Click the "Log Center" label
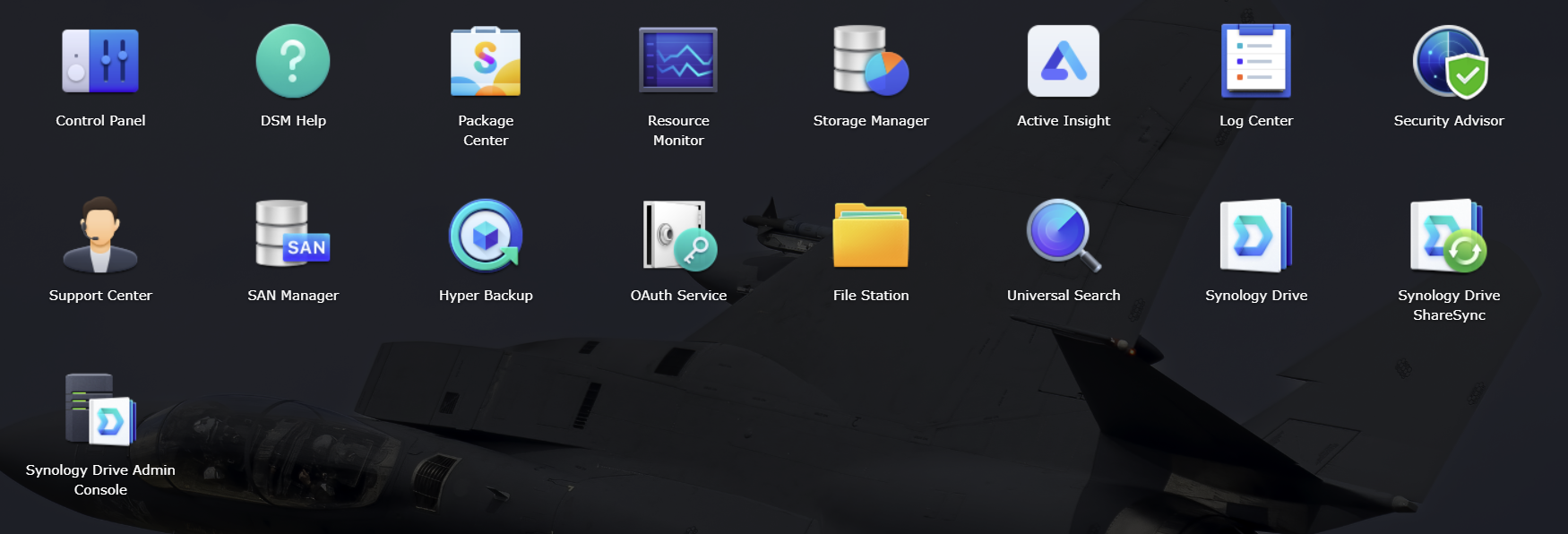 coord(1256,120)
